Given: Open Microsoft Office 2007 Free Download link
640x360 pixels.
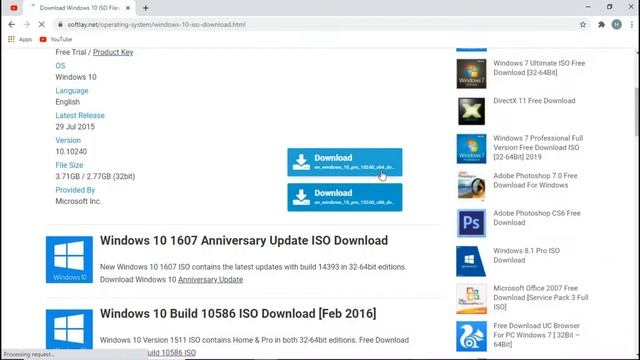Looking at the screenshot, I should (x=540, y=298).
